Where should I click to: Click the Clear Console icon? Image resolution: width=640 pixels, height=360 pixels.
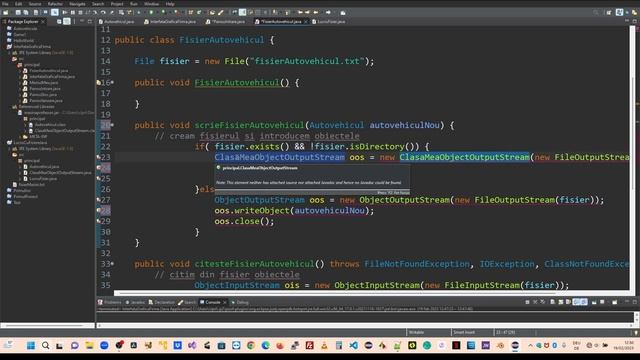pos(552,302)
